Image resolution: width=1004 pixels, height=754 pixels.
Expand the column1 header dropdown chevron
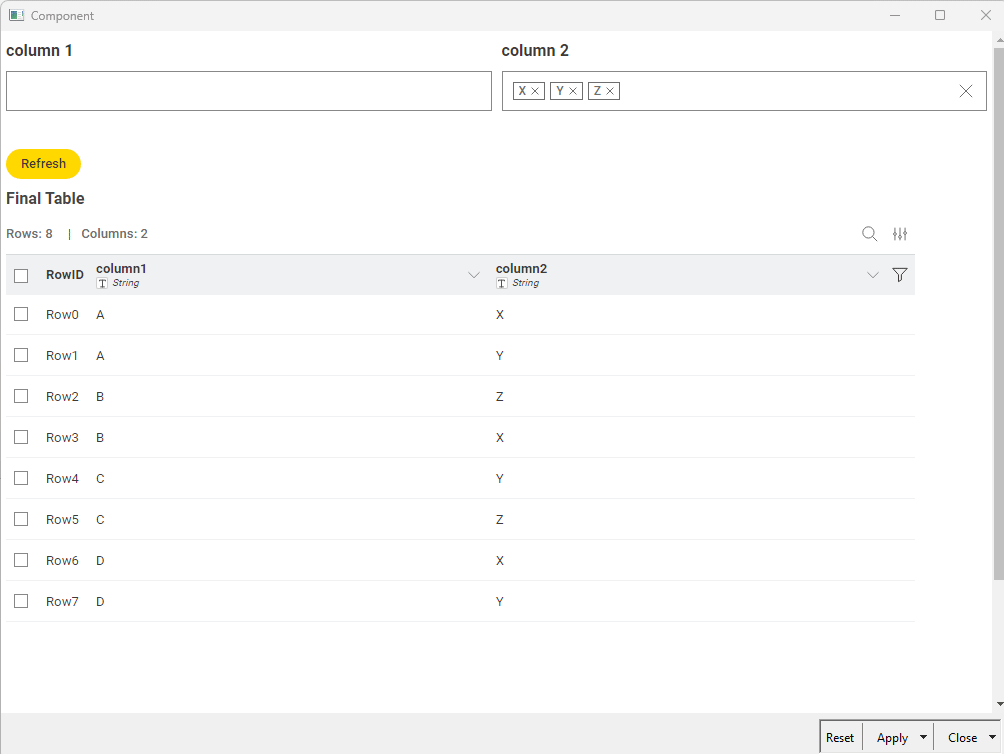(x=474, y=275)
